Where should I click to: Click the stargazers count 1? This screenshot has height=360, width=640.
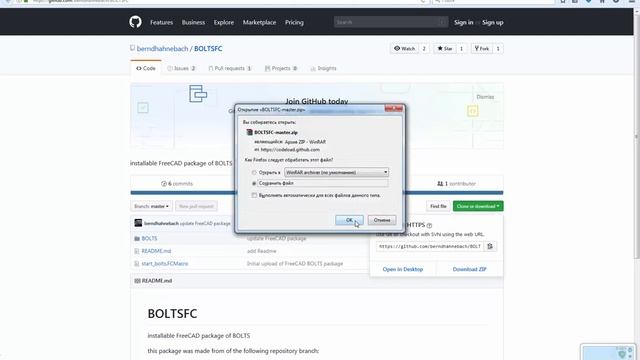point(461,49)
